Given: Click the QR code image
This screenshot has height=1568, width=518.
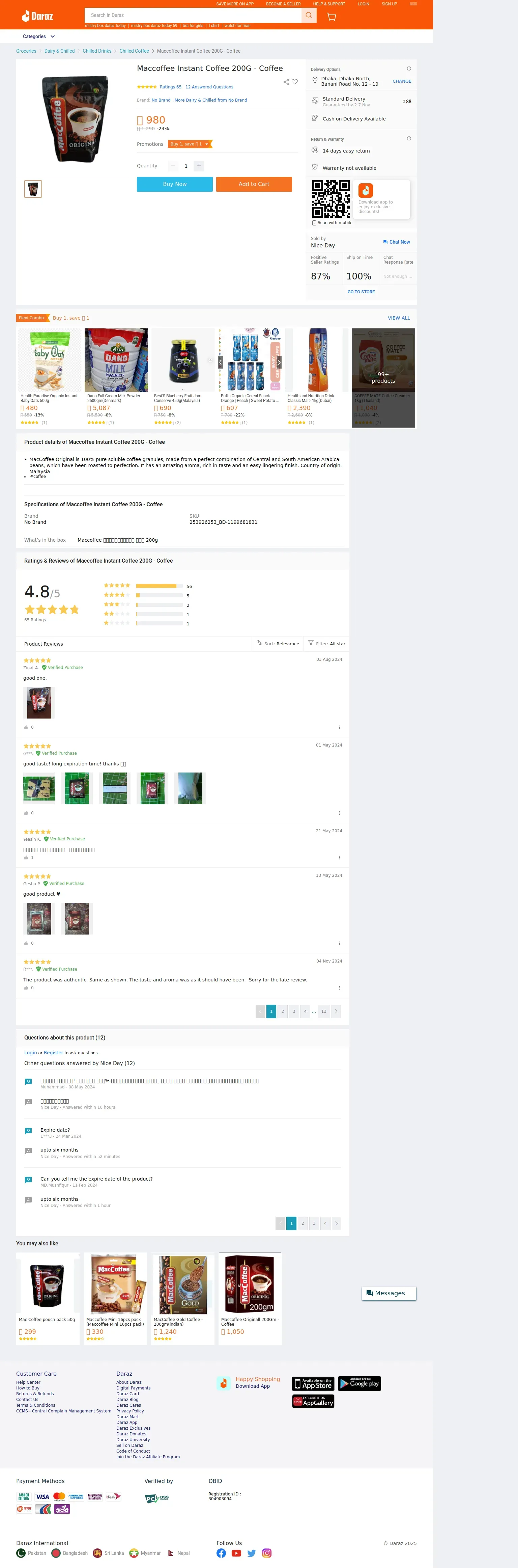Looking at the screenshot, I should (x=331, y=198).
